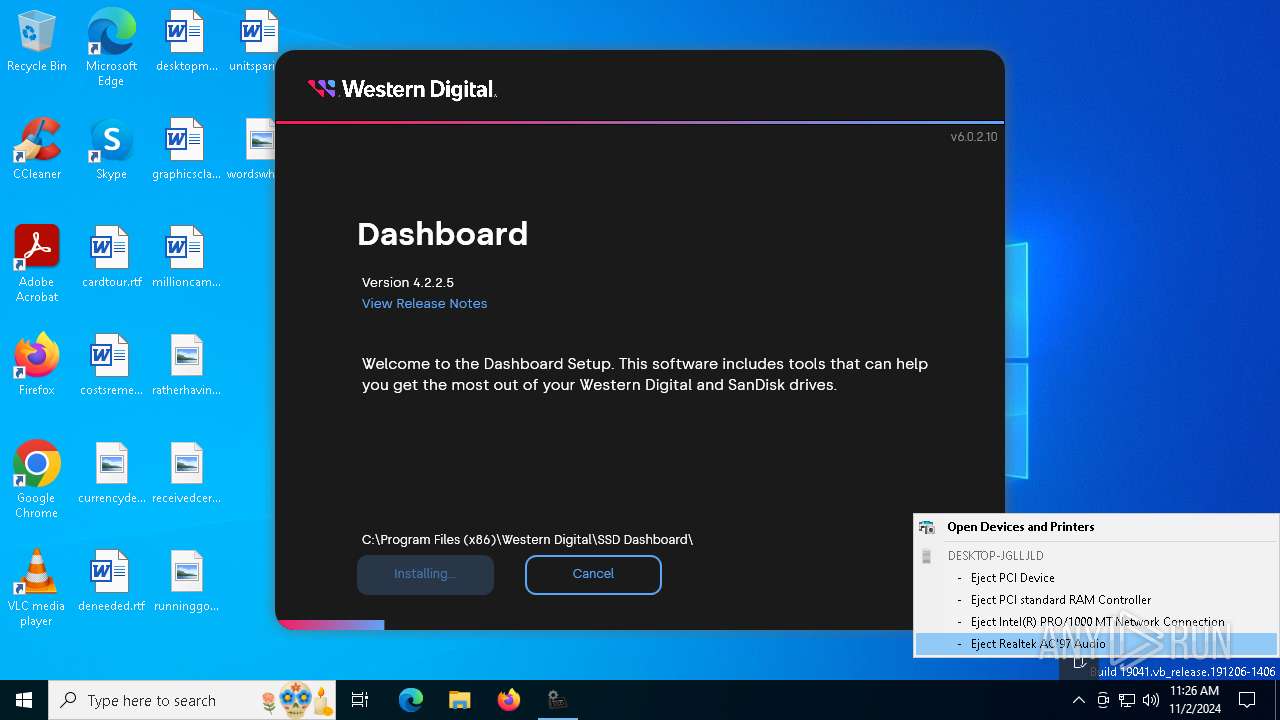
Task: Open File Explorer from the taskbar
Action: pos(460,700)
